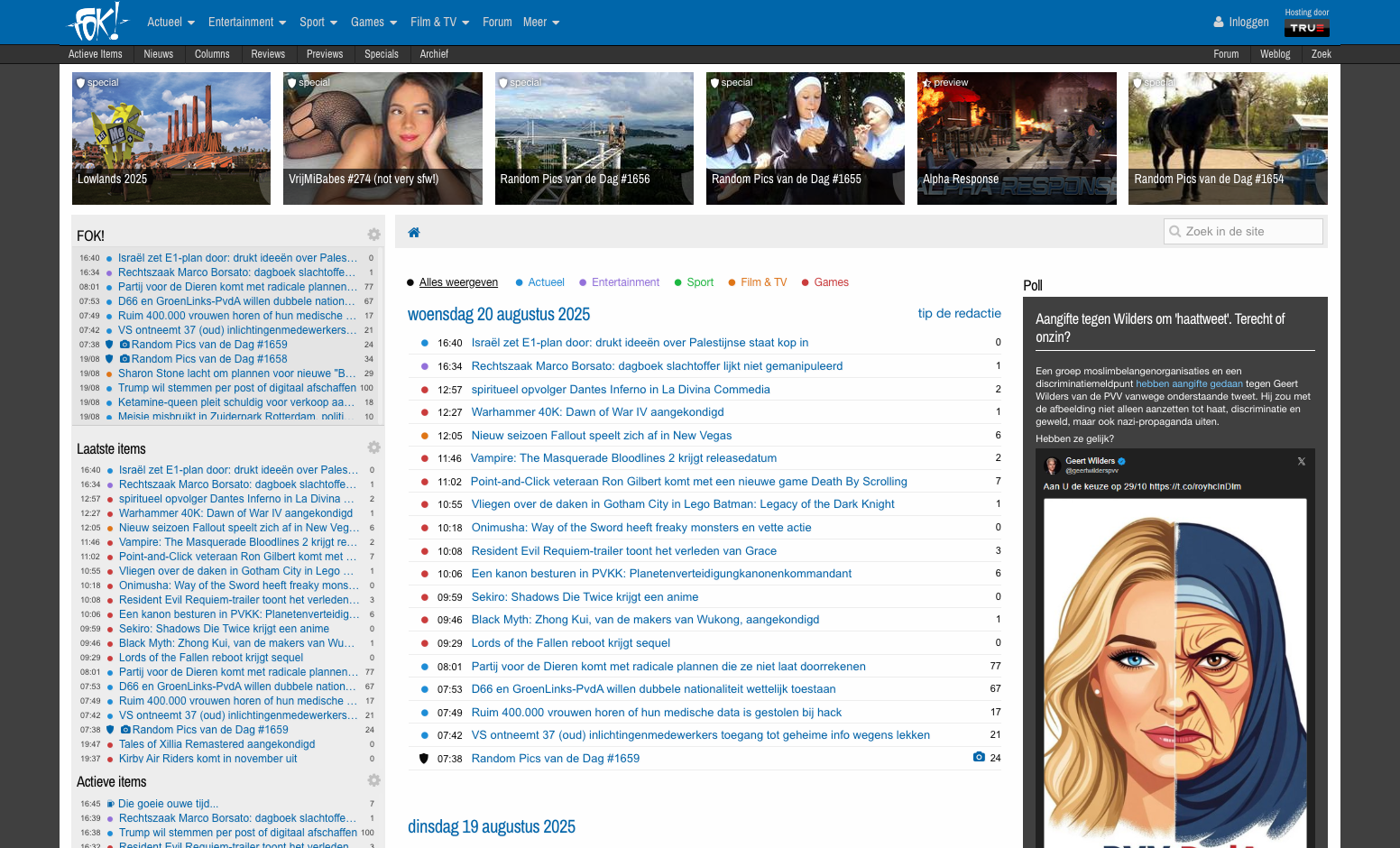1400x848 pixels.
Task: Open Lords of the Fallen reboot article in main list
Action: point(571,643)
